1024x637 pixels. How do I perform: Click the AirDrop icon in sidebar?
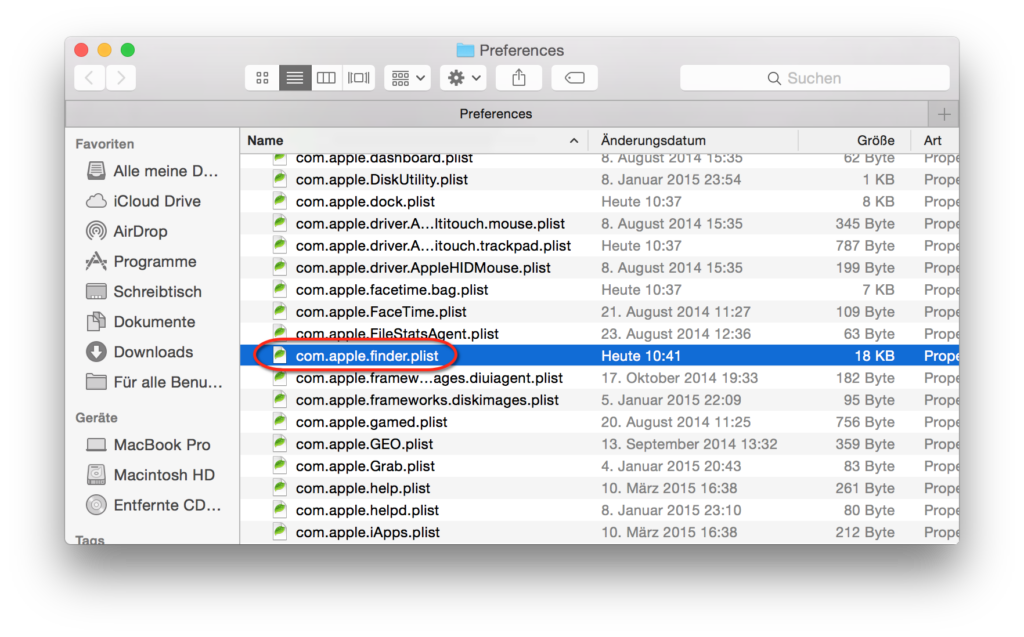pyautogui.click(x=96, y=231)
